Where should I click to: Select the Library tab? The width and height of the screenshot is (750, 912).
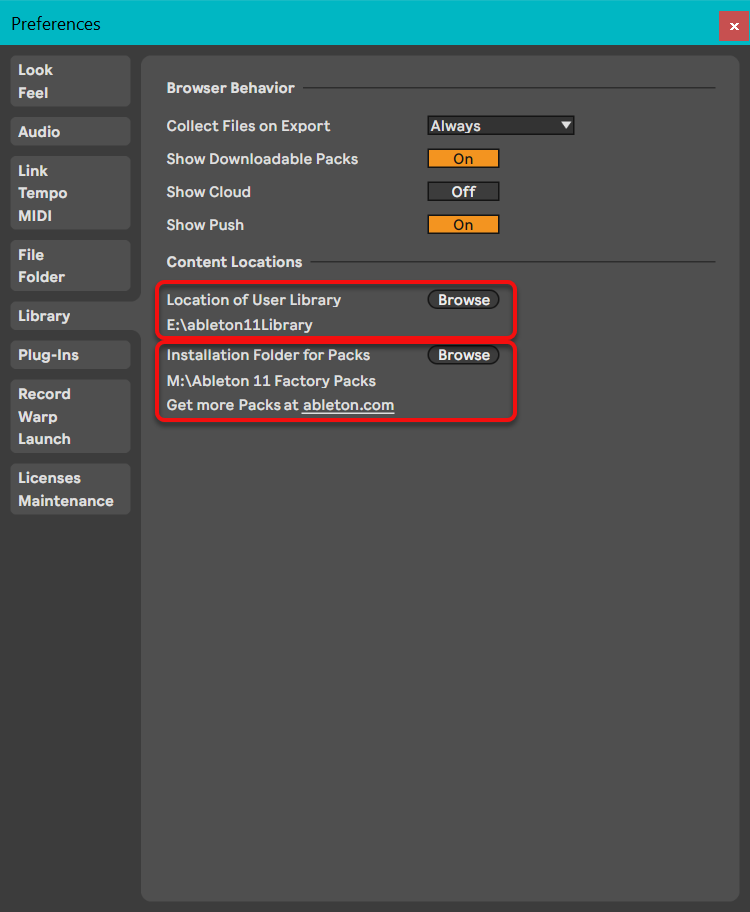(70, 316)
